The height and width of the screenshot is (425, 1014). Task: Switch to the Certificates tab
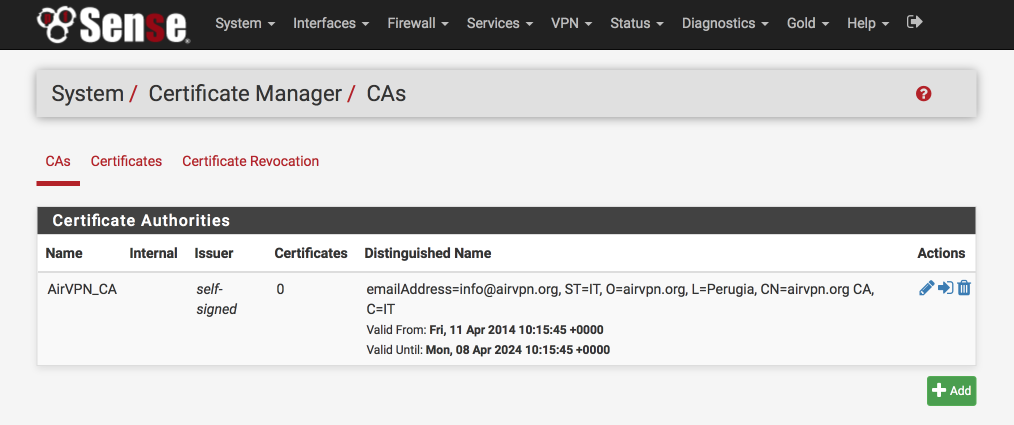click(x=126, y=161)
